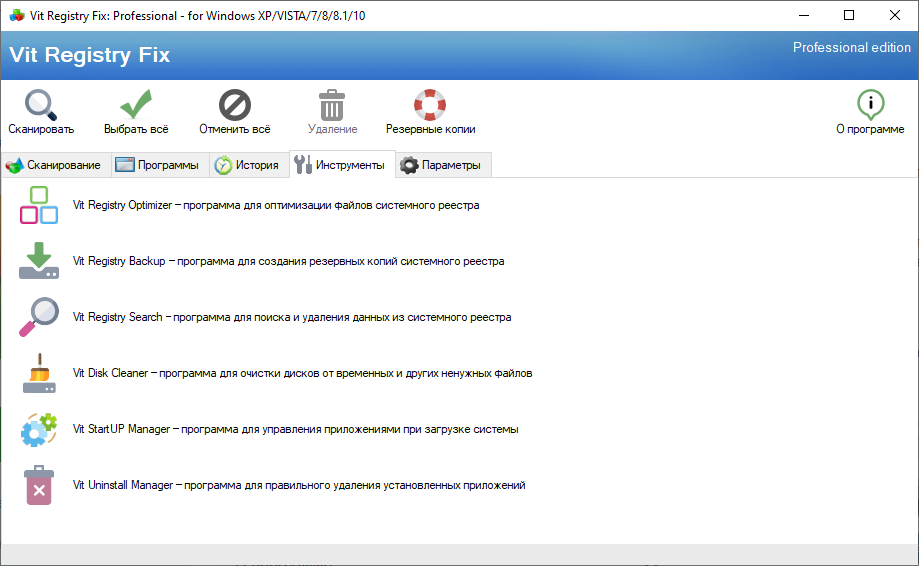This screenshot has width=919, height=566.
Task: Click the Vit Registry Fix header title
Action: (90, 54)
